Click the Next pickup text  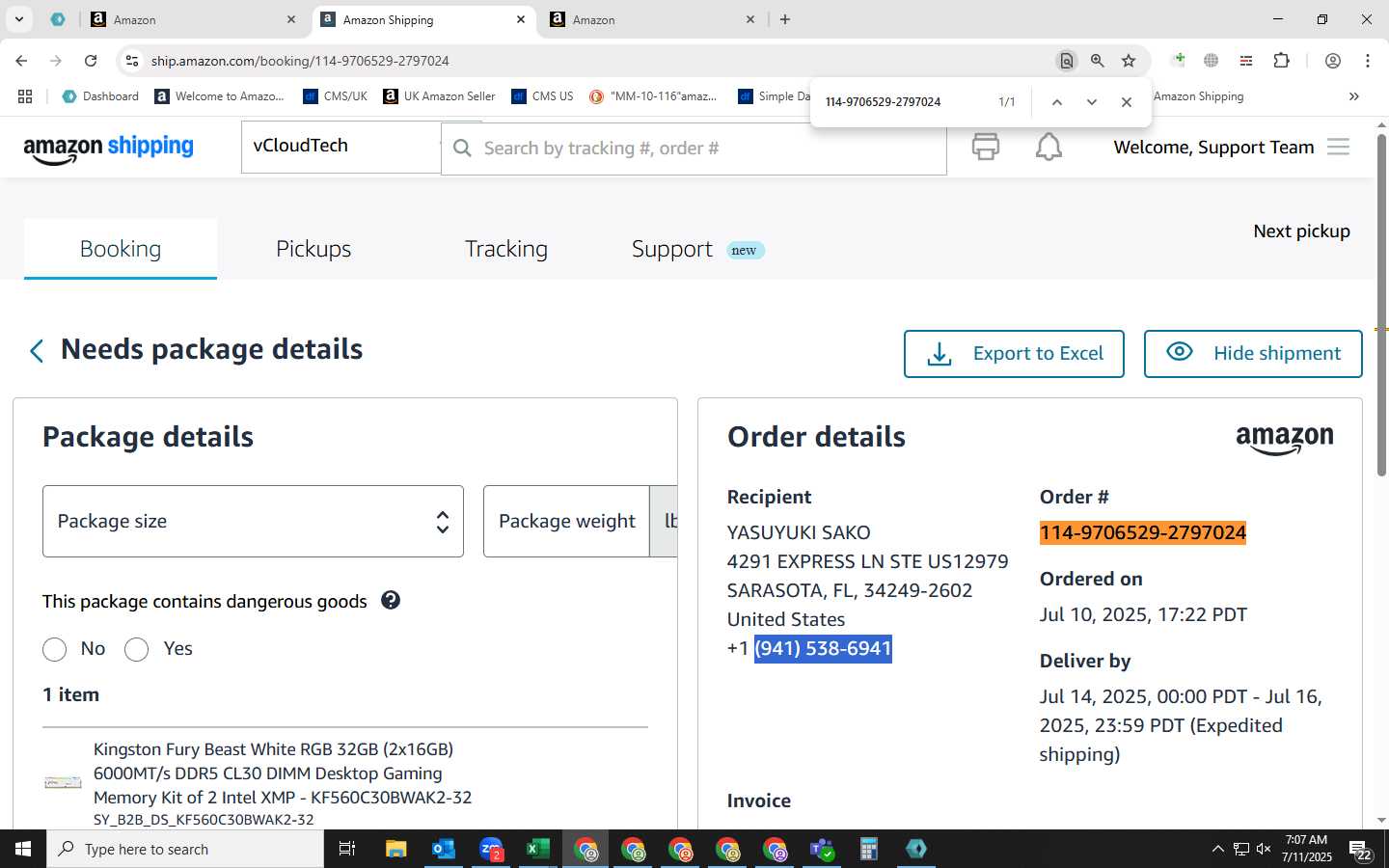(1301, 231)
